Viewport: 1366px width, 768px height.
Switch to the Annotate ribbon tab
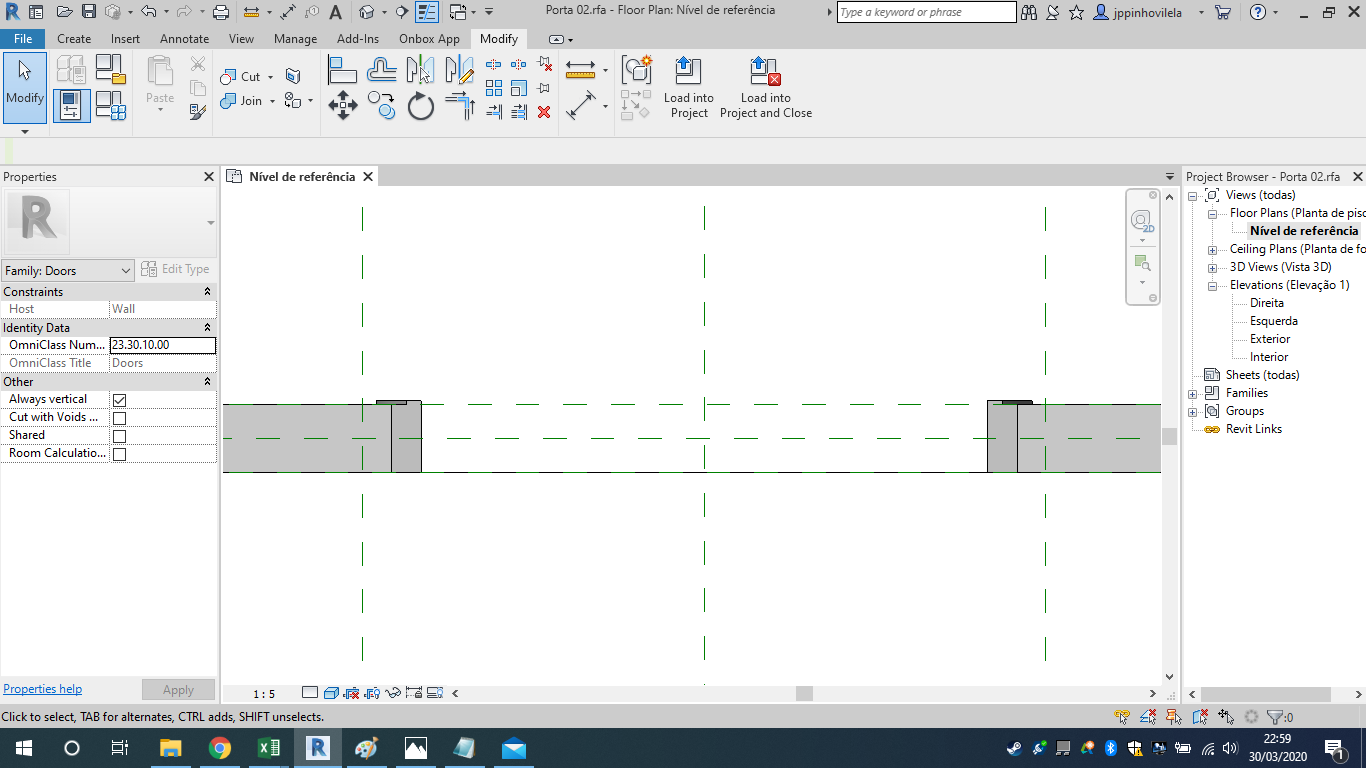click(x=184, y=39)
